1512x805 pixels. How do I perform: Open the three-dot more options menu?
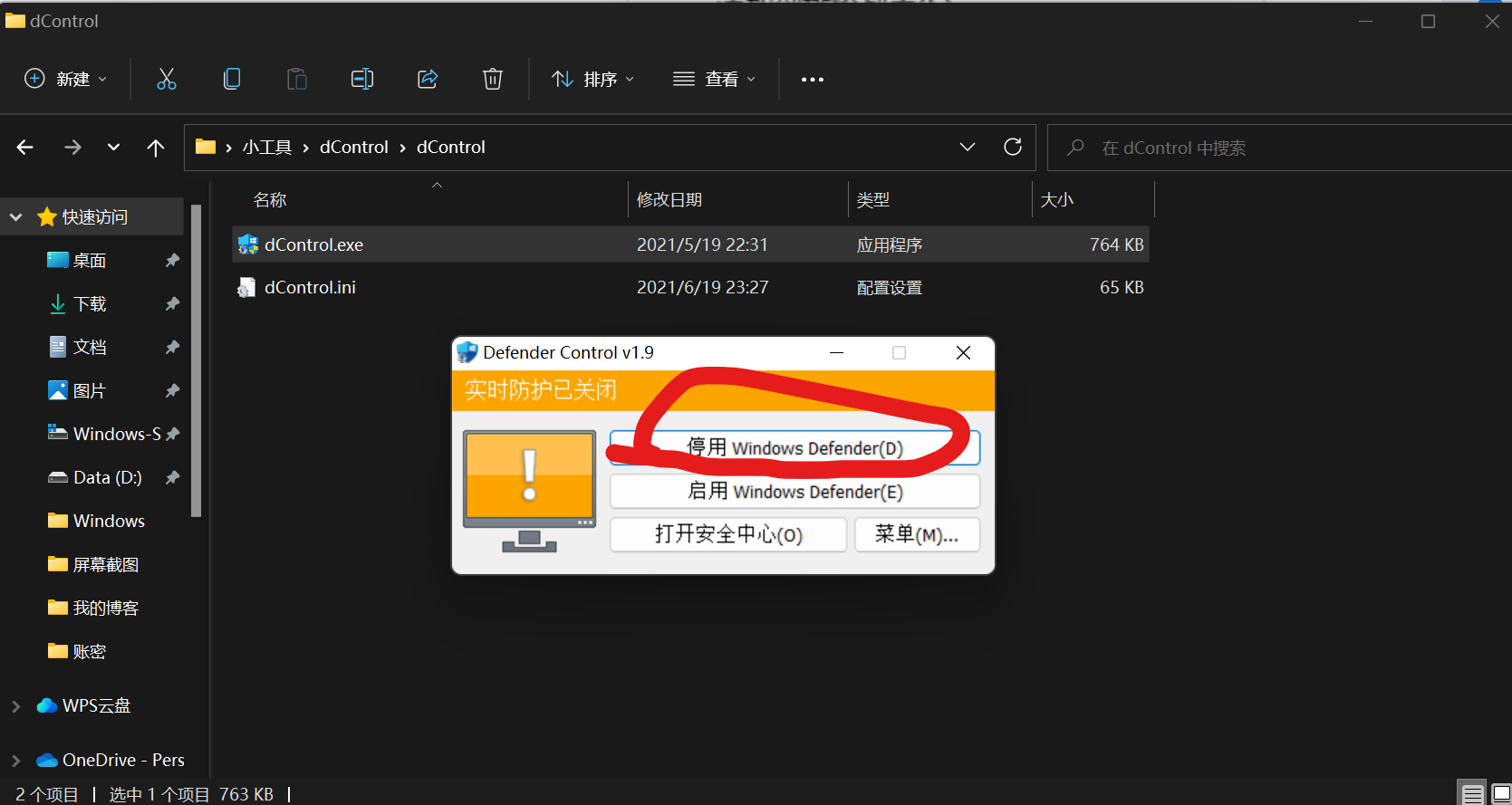[x=813, y=80]
